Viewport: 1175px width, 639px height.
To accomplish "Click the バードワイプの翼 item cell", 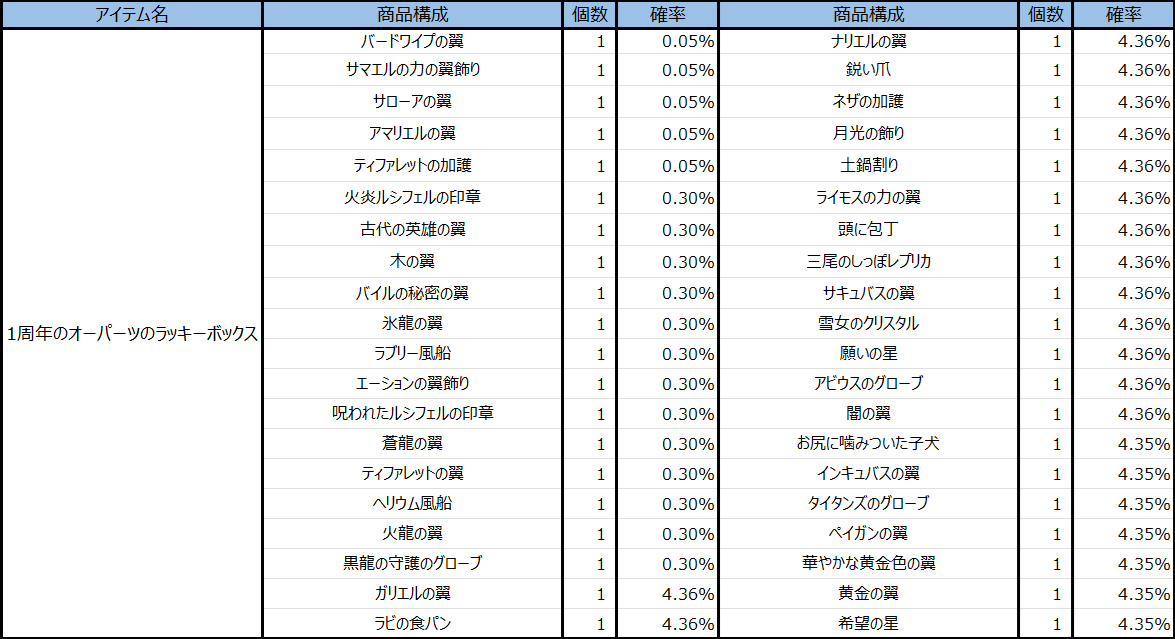I will pos(412,42).
